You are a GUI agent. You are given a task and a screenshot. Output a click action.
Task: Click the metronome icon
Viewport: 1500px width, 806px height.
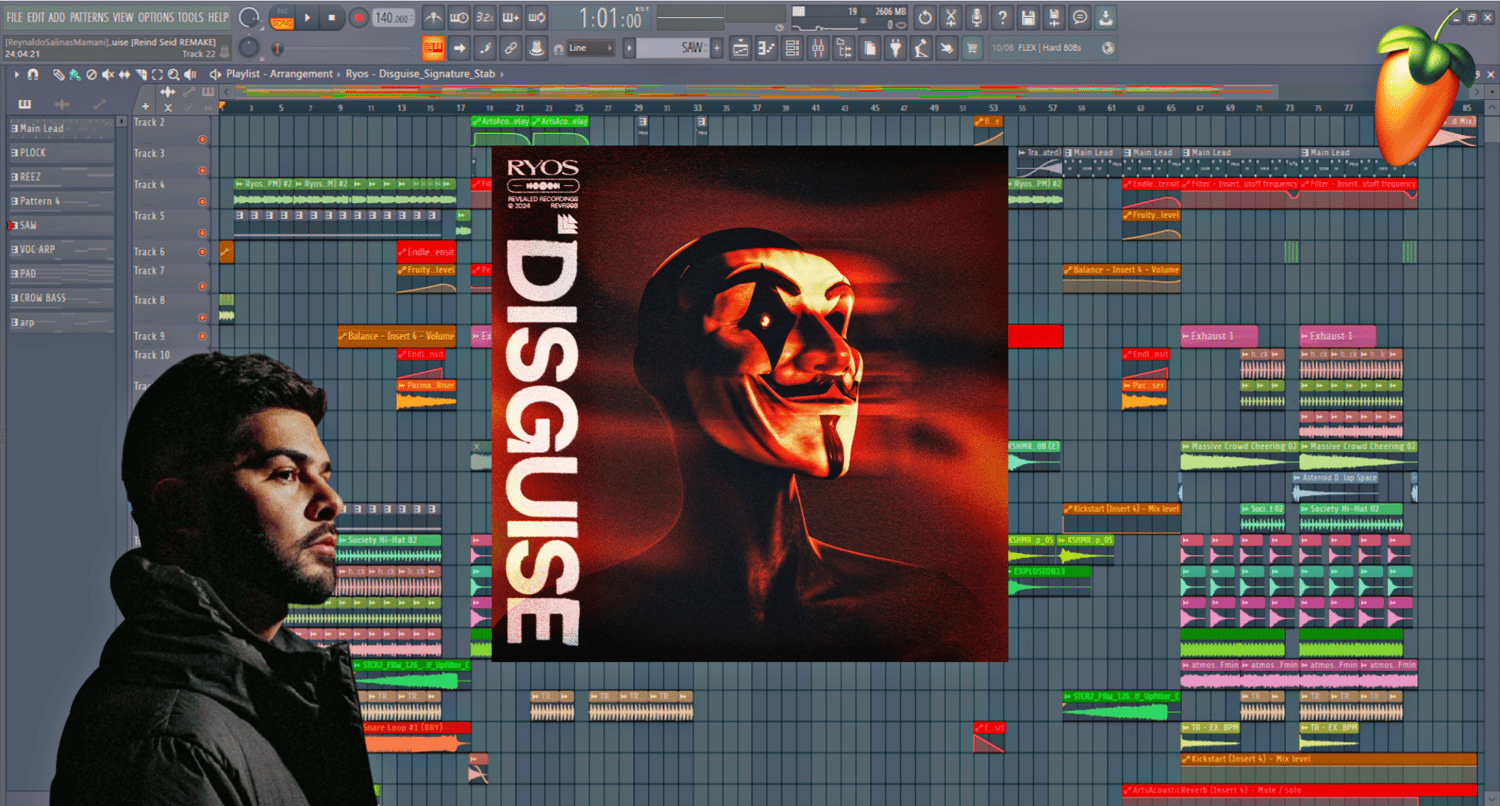pos(433,17)
